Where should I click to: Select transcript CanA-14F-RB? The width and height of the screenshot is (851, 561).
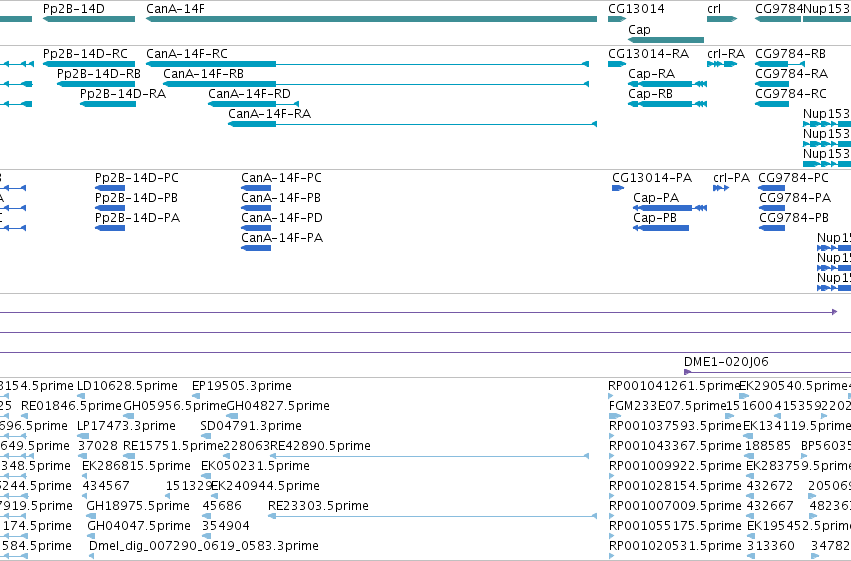(376, 84)
